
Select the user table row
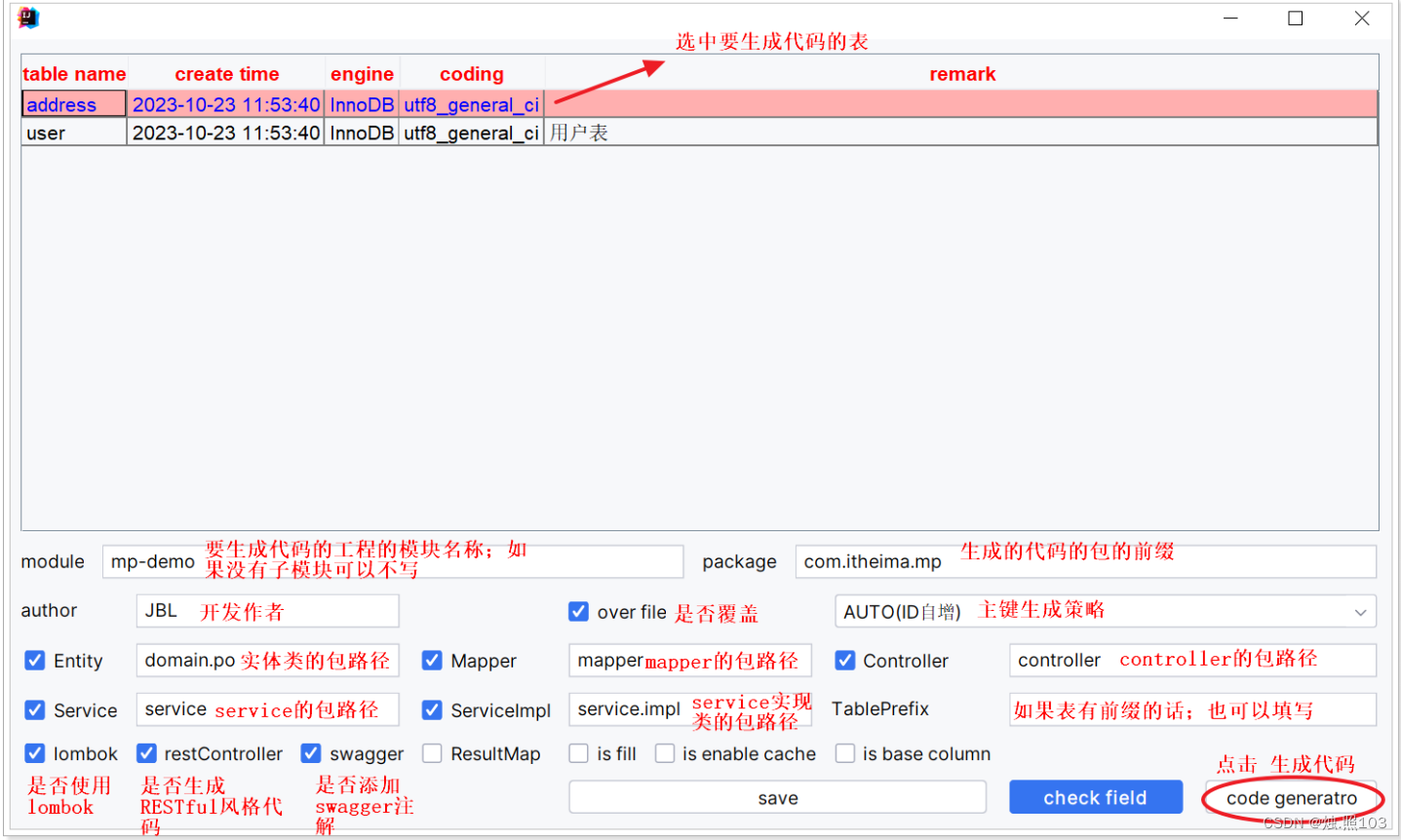coord(699,133)
